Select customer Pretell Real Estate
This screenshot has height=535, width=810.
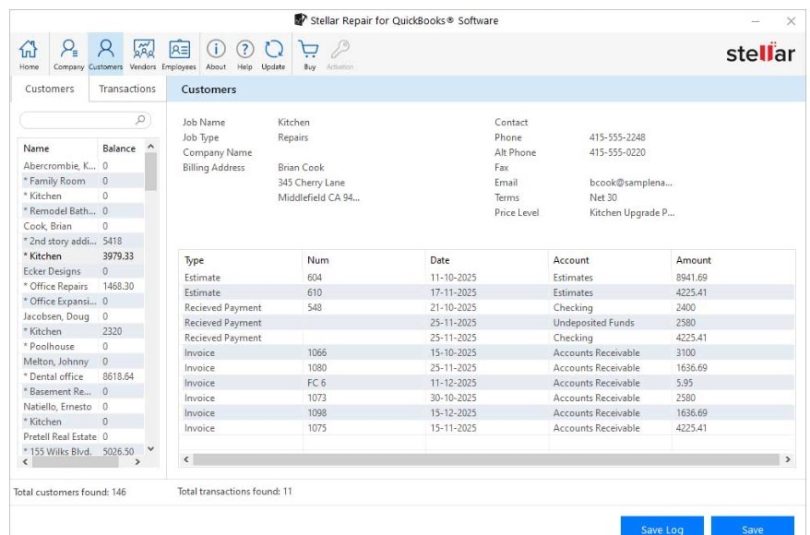[82, 437]
